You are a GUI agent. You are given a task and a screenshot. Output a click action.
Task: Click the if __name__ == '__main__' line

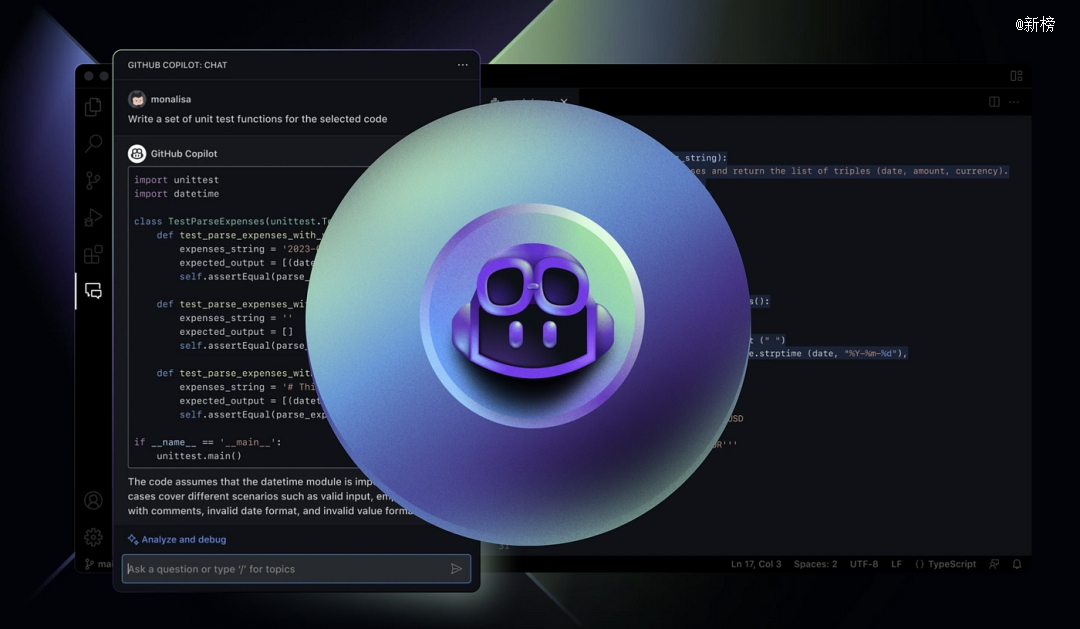click(207, 442)
